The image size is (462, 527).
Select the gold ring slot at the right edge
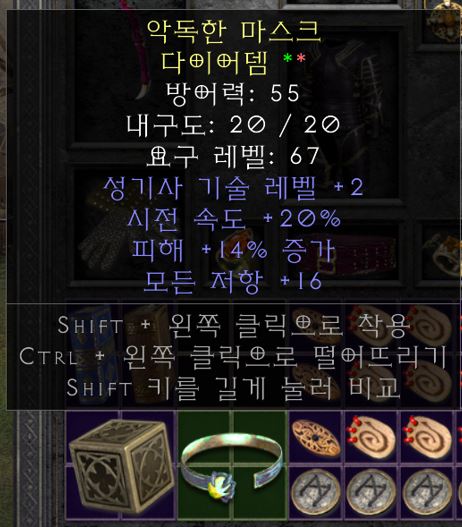443,253
